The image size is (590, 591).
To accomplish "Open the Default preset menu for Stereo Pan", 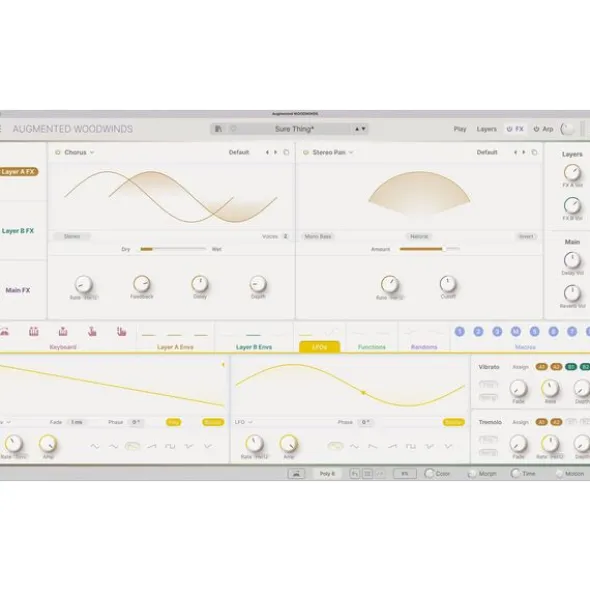I will click(x=487, y=152).
